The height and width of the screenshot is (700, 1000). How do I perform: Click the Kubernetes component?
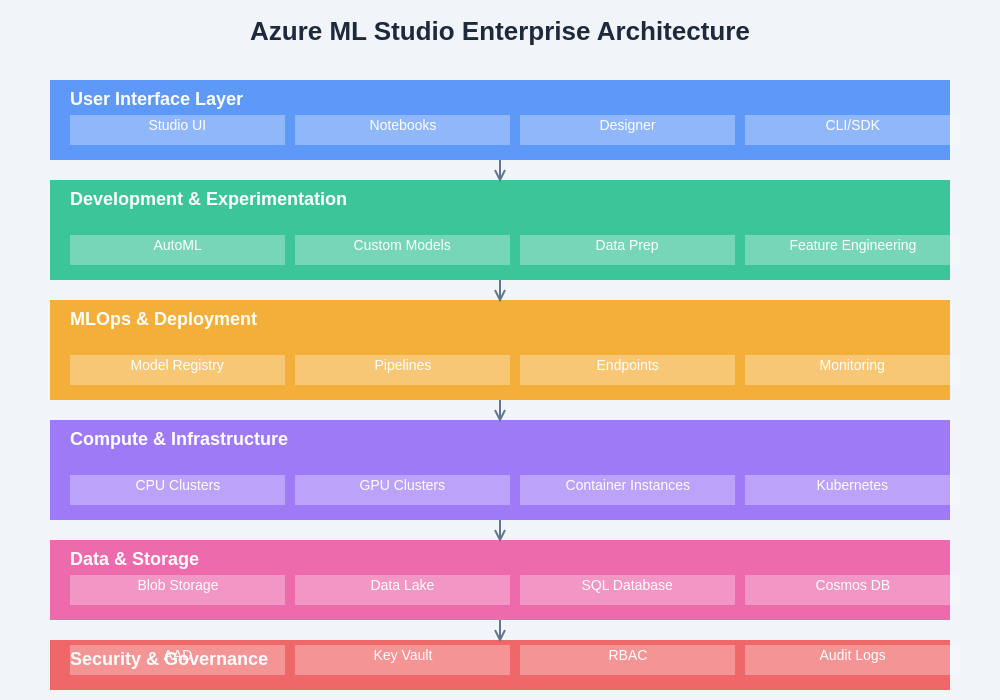coord(852,490)
